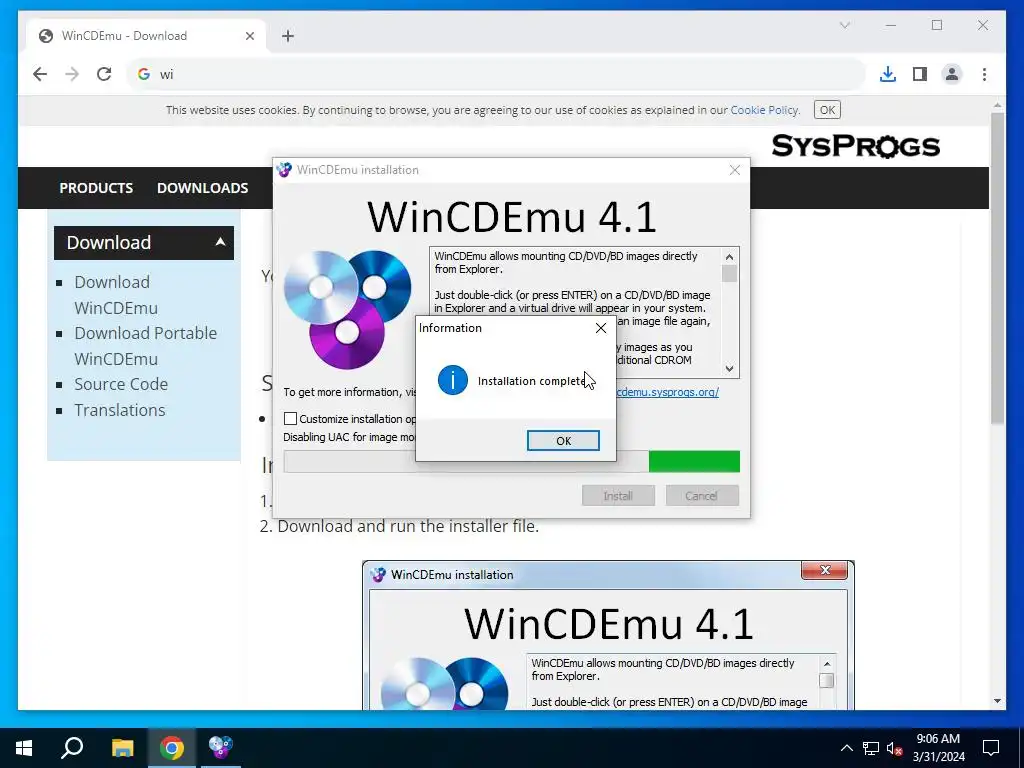1024x768 pixels.
Task: Open Download WinCDEmu sidebar link
Action: point(116,295)
